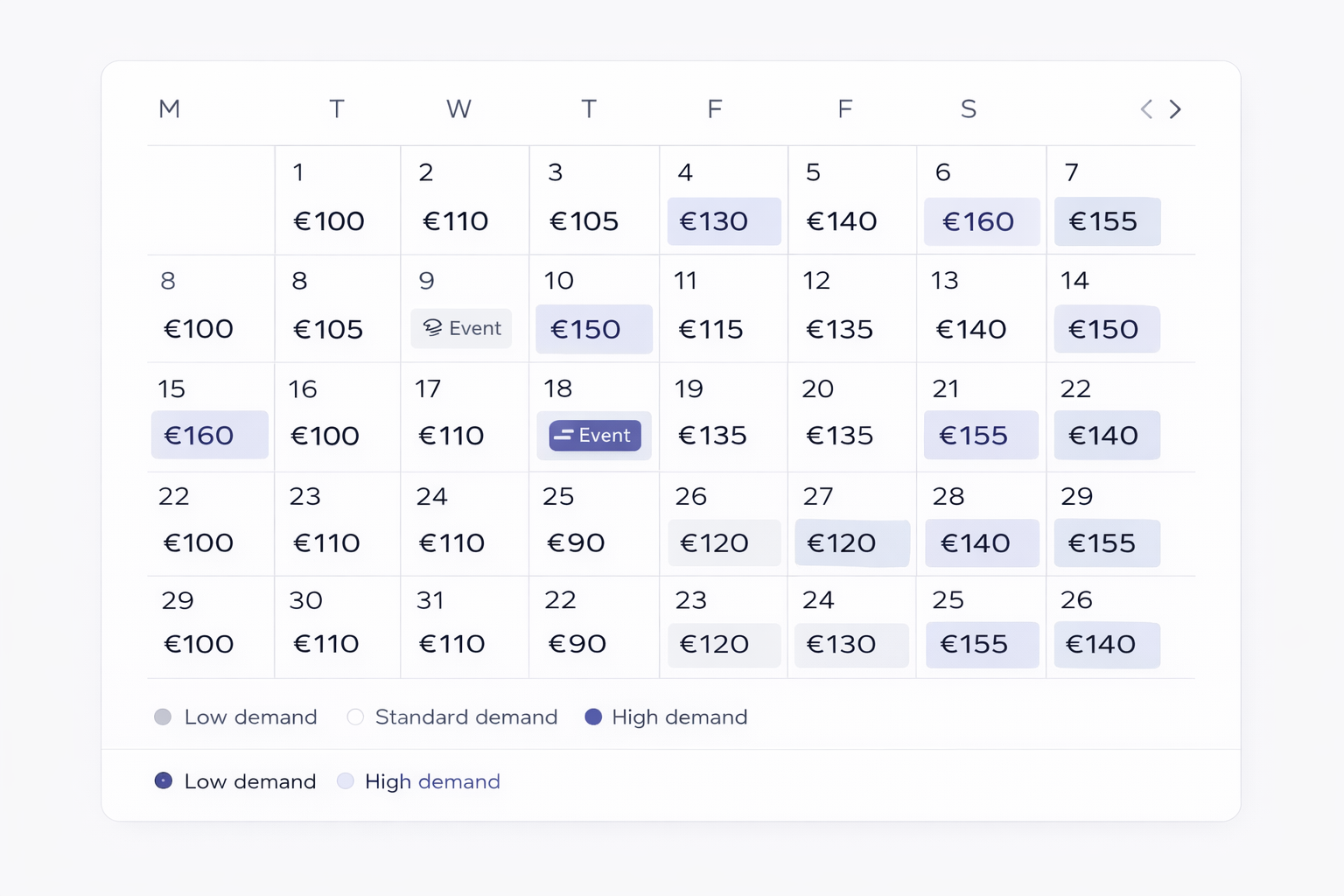The height and width of the screenshot is (896, 1344).
Task: Select the highlighted €160 on day 15
Action: click(x=209, y=435)
